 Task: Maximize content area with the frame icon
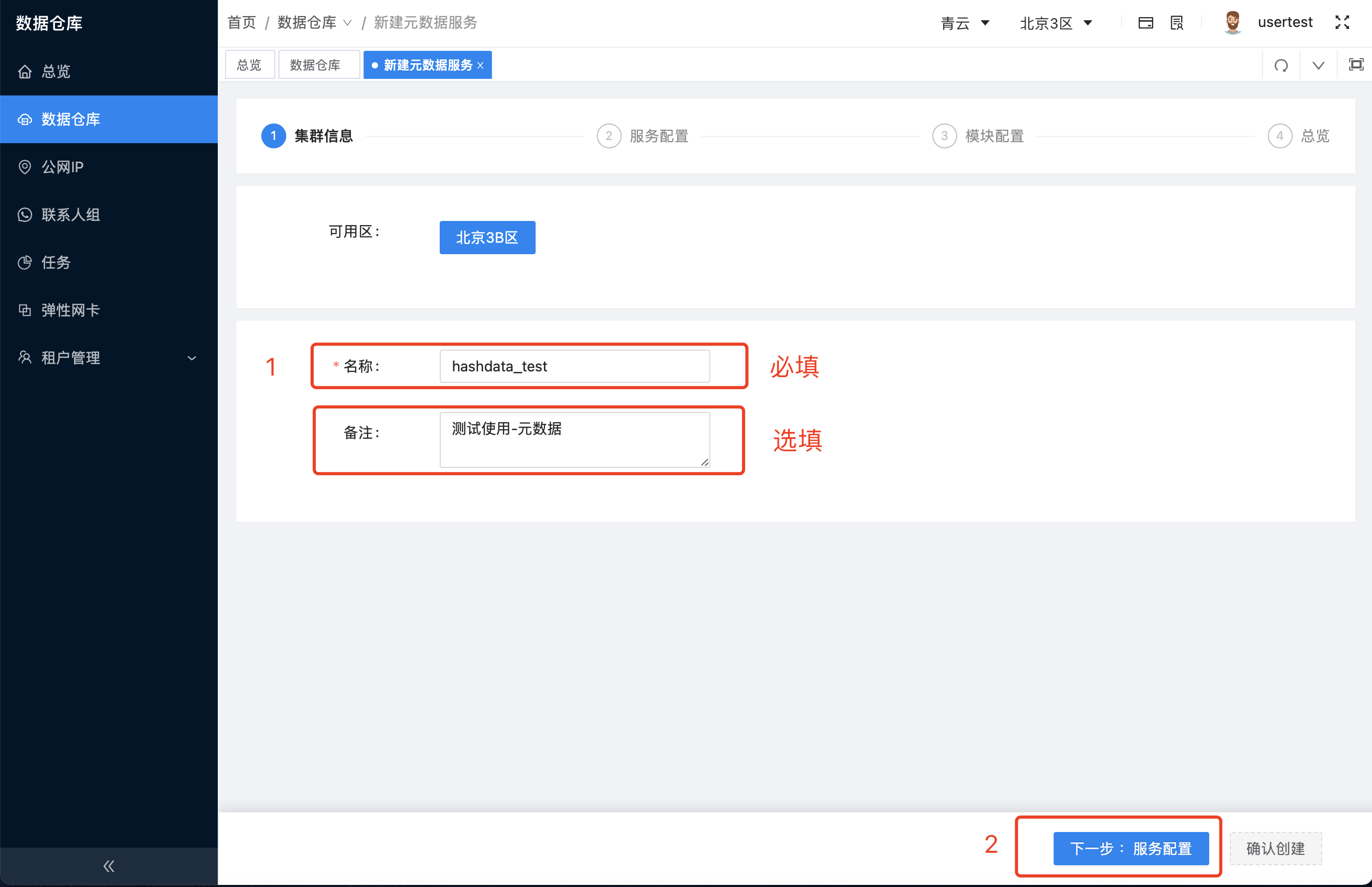coord(1356,64)
